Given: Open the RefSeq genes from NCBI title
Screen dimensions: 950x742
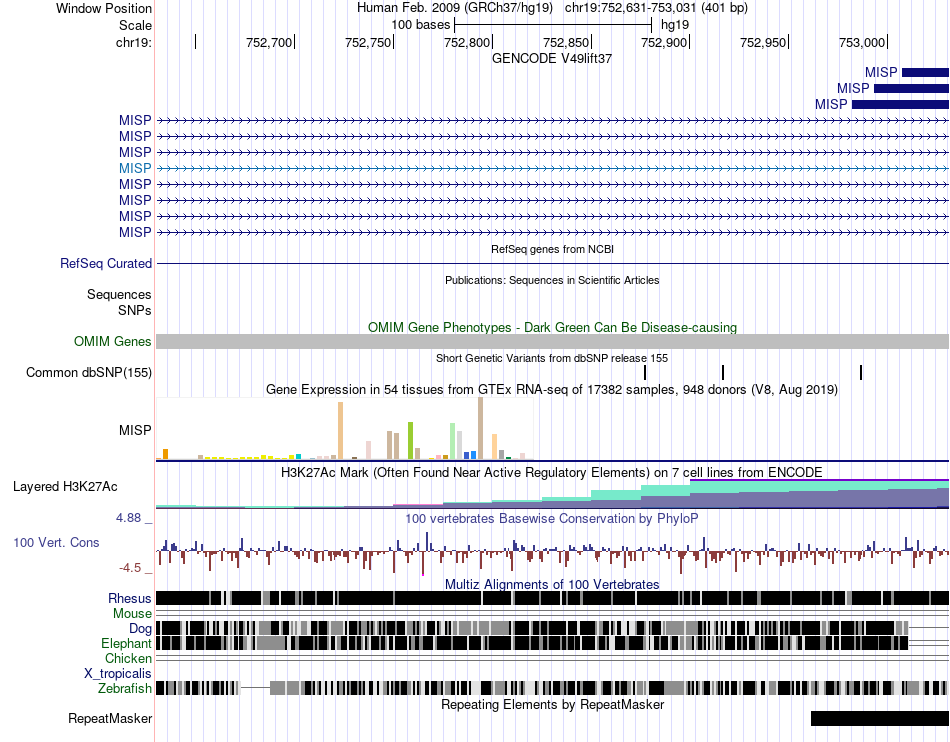Looking at the screenshot, I should 552,249.
